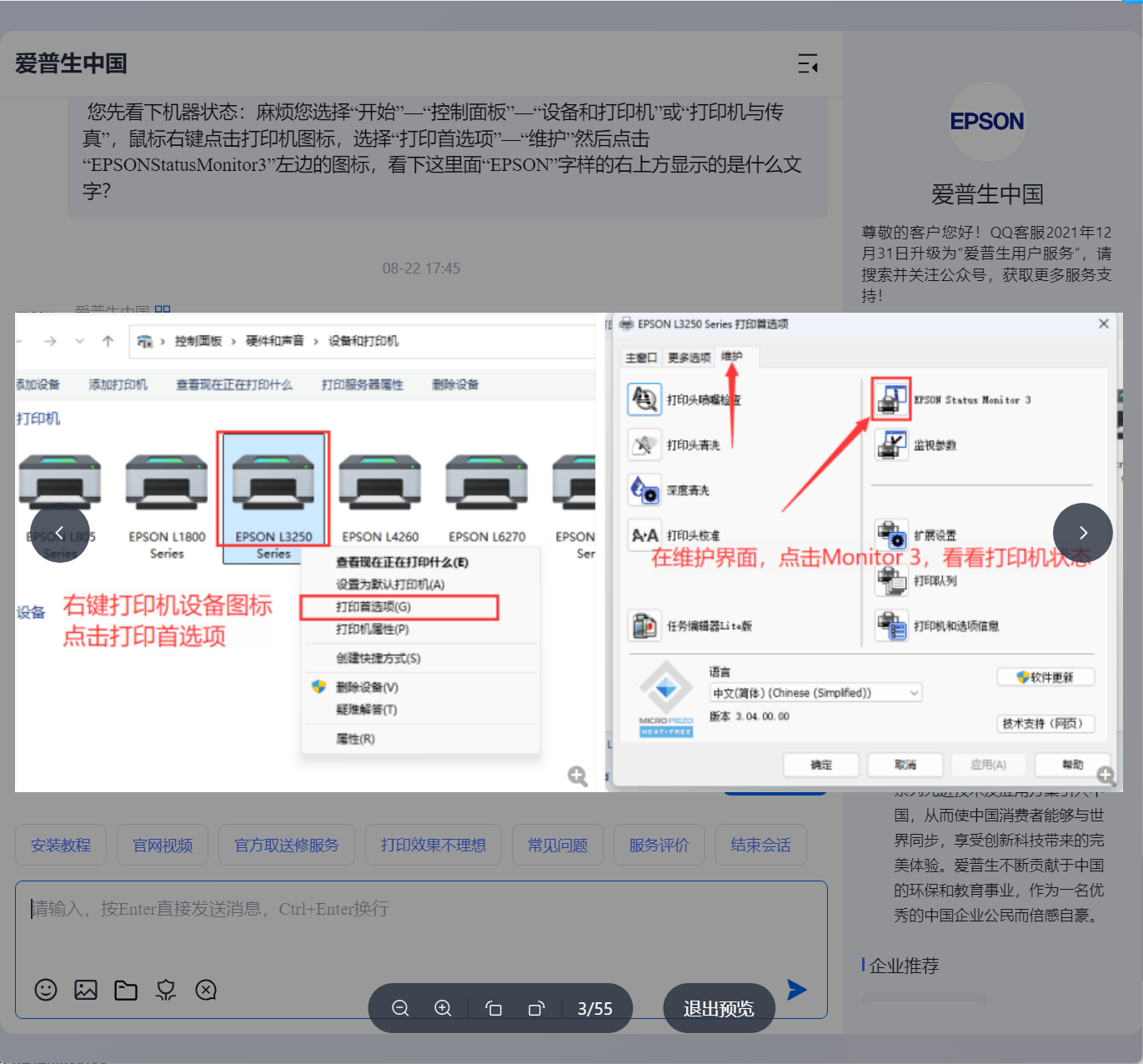
Task: Click the 安装教程 quick button
Action: (x=61, y=846)
